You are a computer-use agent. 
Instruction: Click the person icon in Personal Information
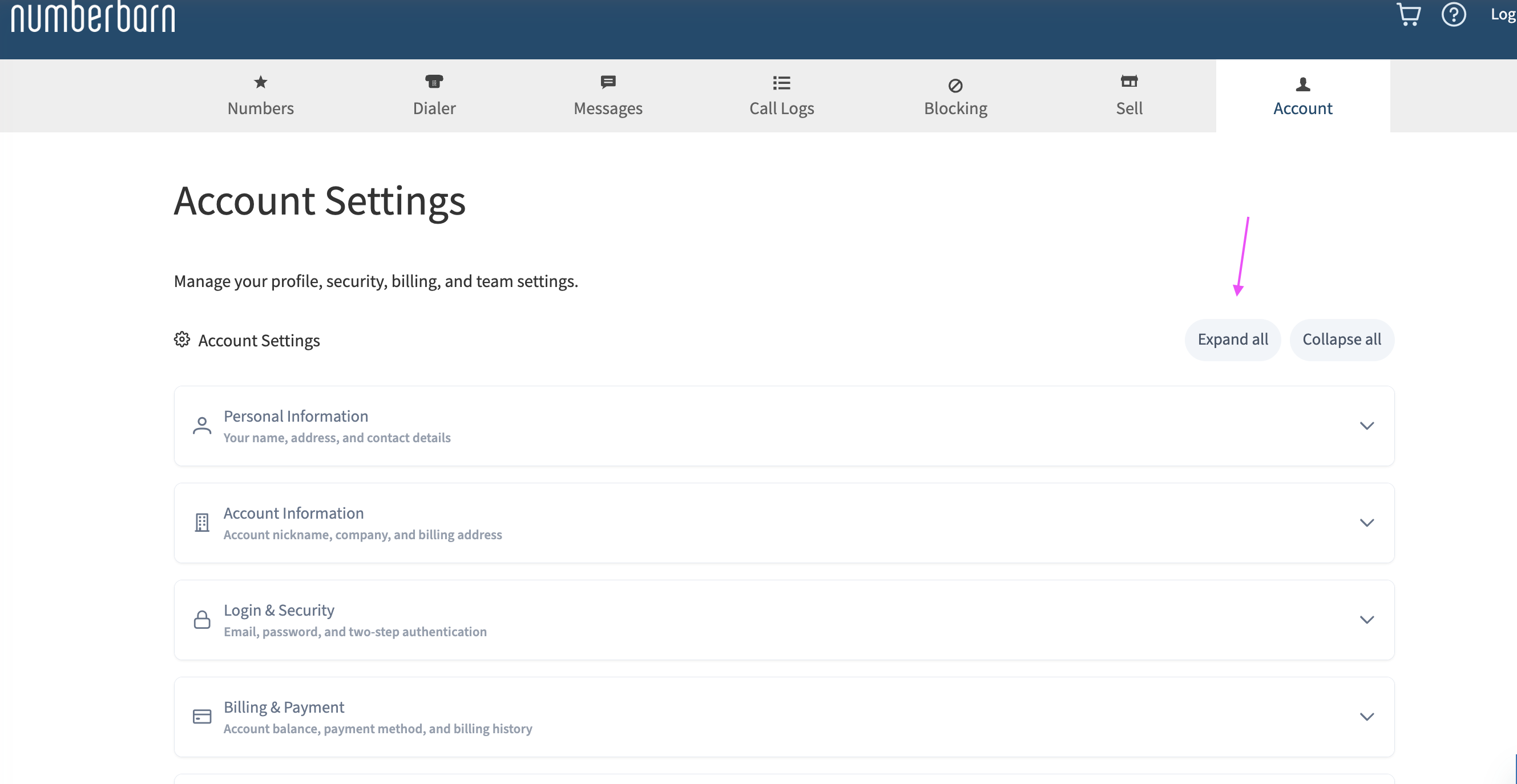tap(202, 426)
